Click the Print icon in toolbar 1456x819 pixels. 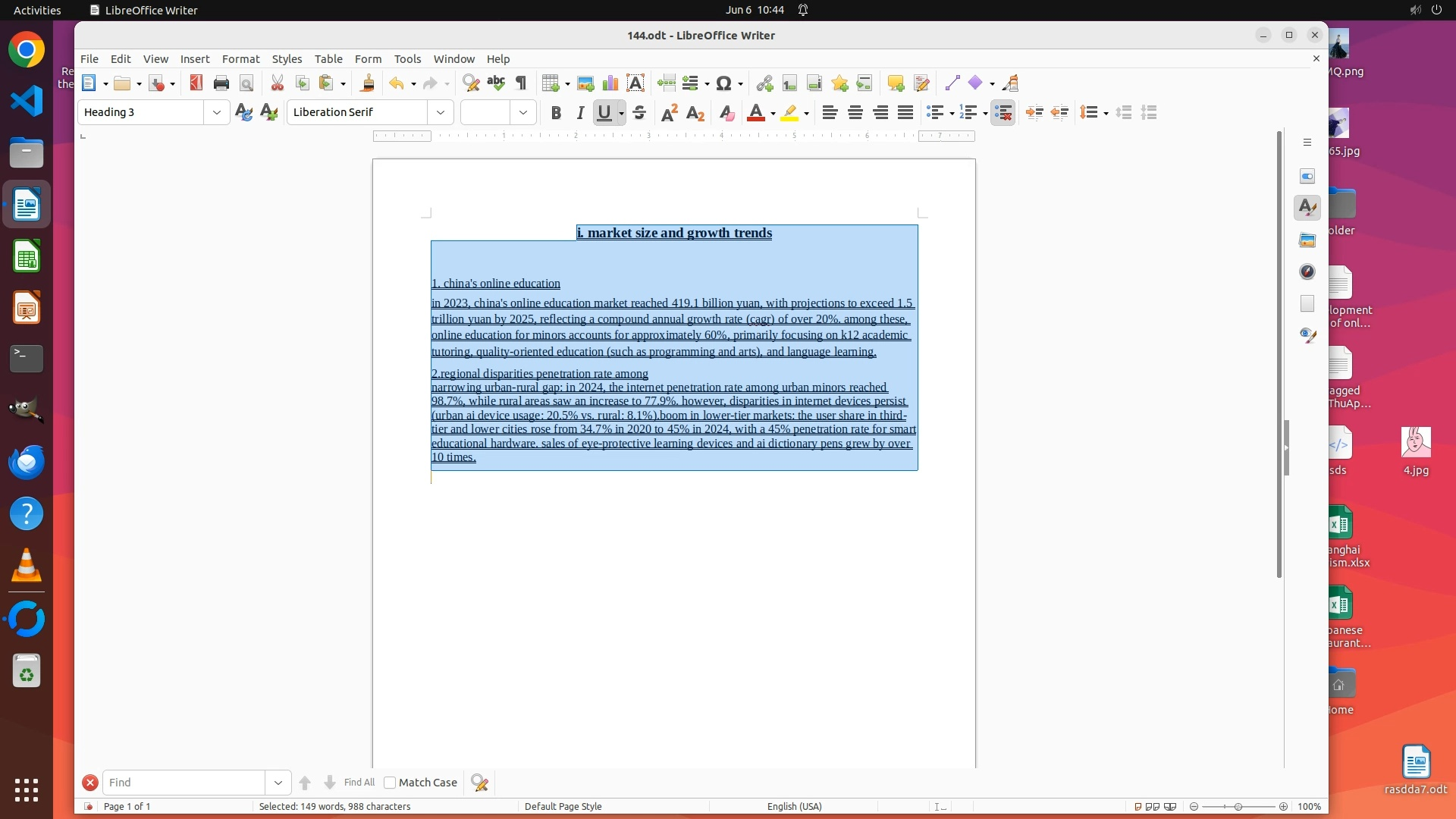pyautogui.click(x=221, y=83)
